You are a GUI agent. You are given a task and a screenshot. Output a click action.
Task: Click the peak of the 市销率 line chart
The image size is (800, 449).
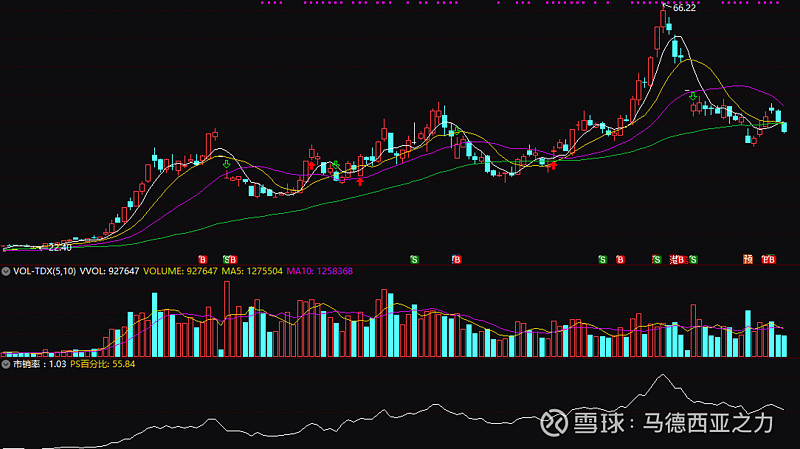pyautogui.click(x=662, y=376)
